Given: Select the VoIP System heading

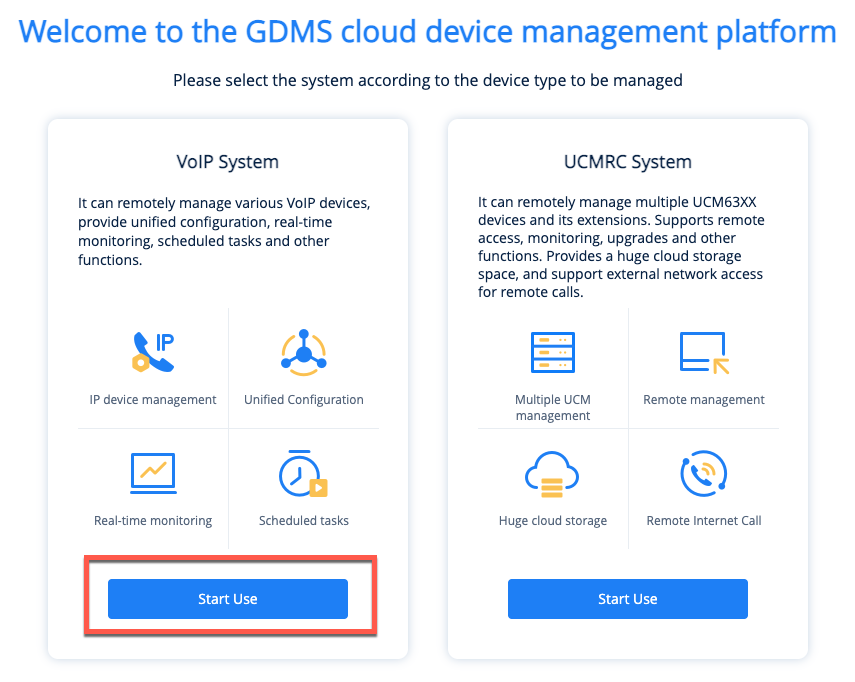Looking at the screenshot, I should click(227, 162).
